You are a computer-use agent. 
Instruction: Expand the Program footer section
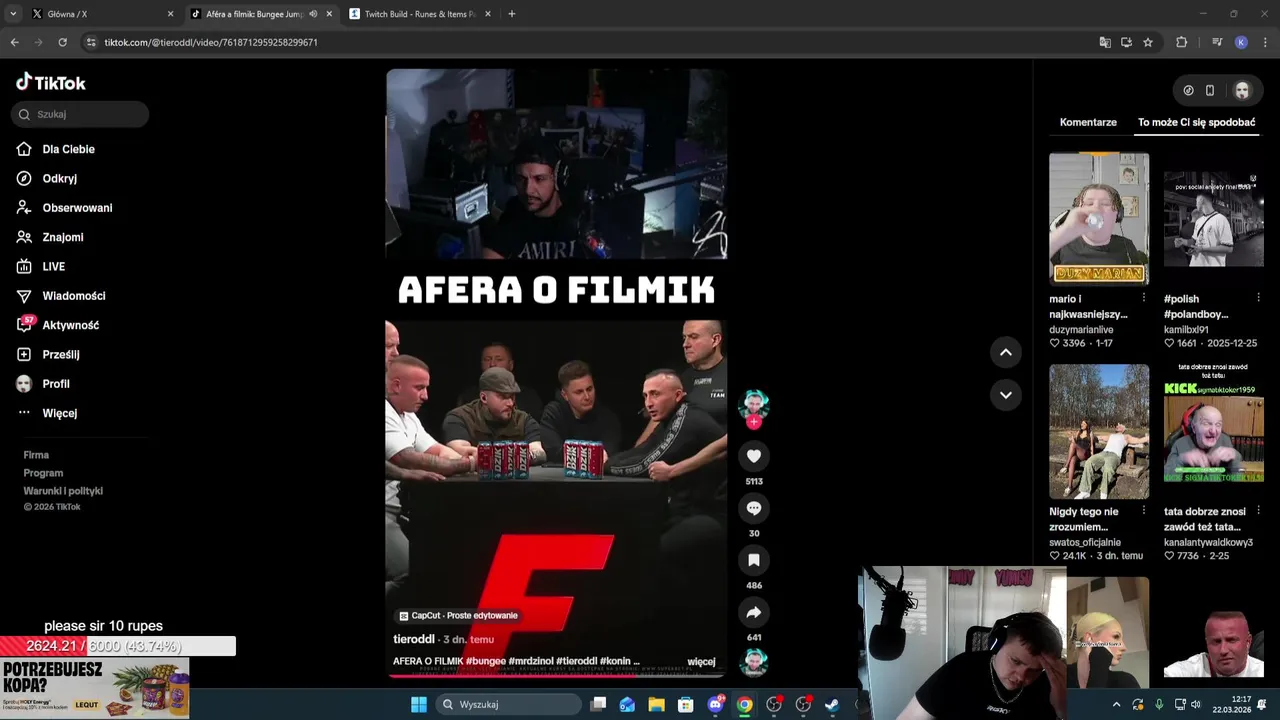pyautogui.click(x=43, y=473)
